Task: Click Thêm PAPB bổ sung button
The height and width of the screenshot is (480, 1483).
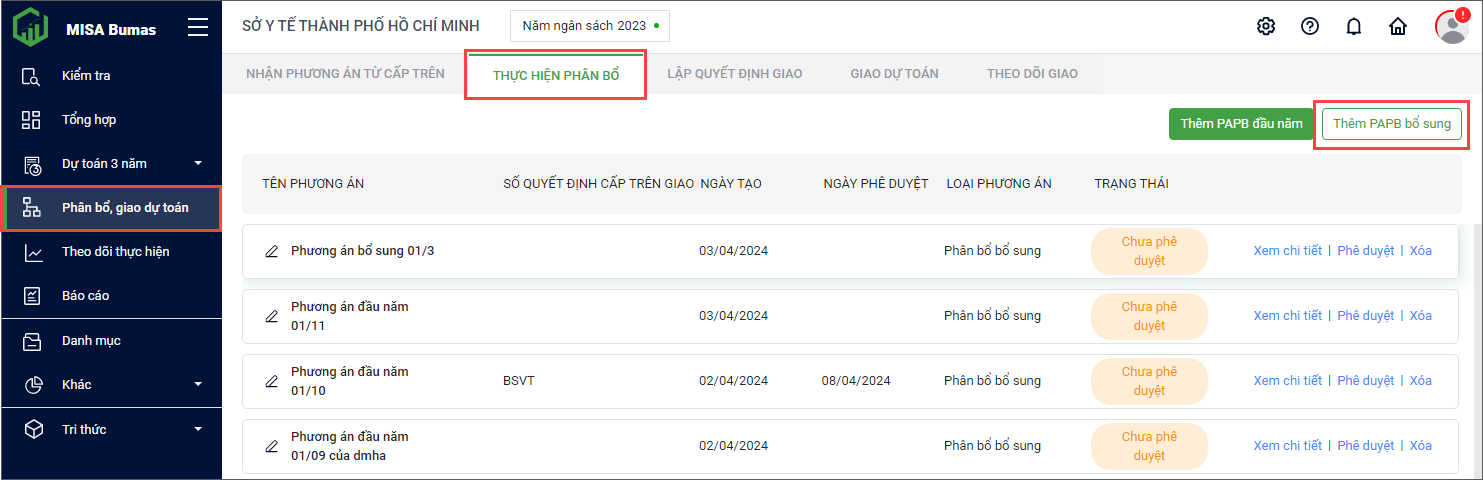Action: 1391,124
